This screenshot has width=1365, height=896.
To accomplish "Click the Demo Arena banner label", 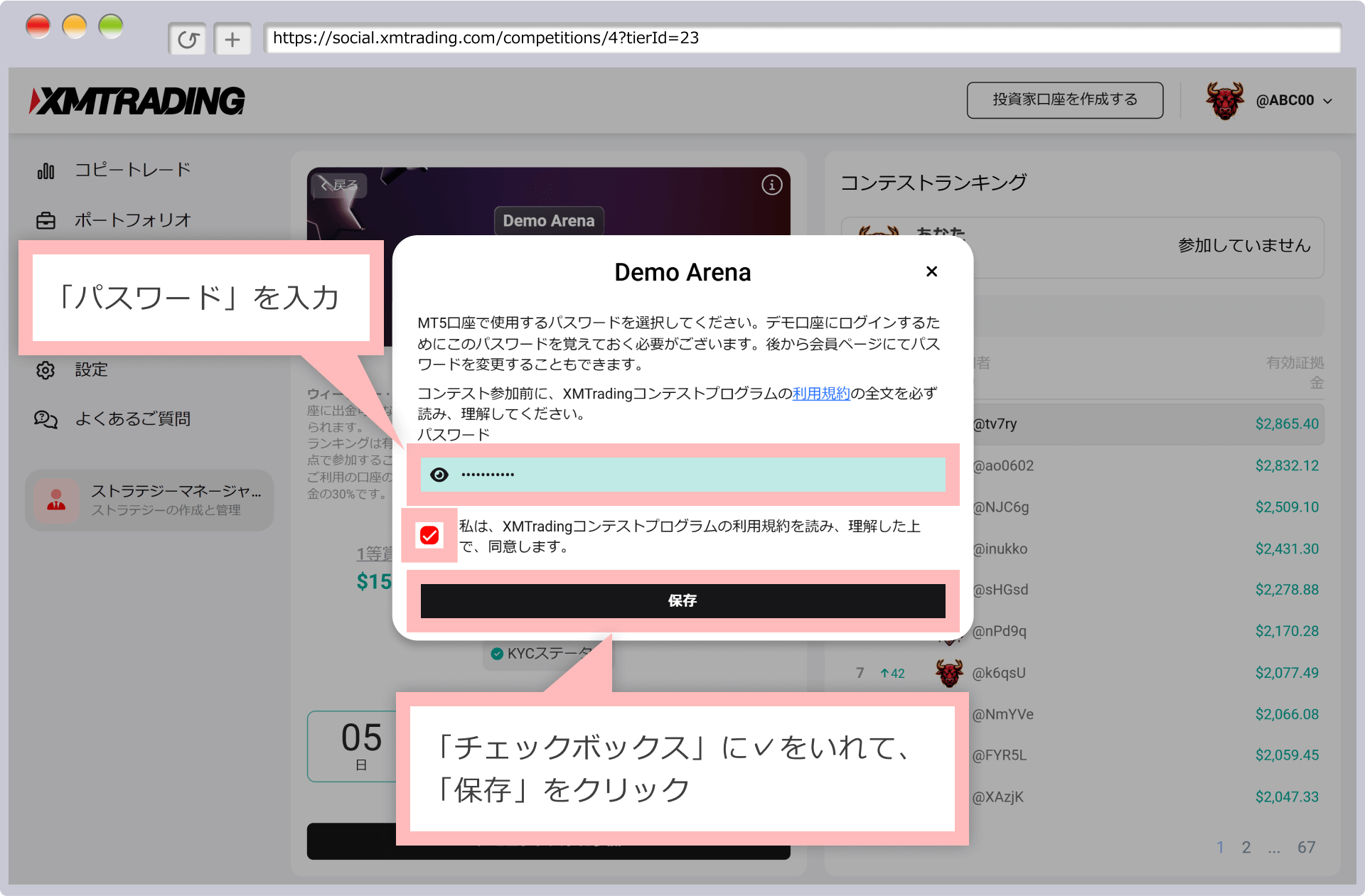I will click(x=549, y=221).
